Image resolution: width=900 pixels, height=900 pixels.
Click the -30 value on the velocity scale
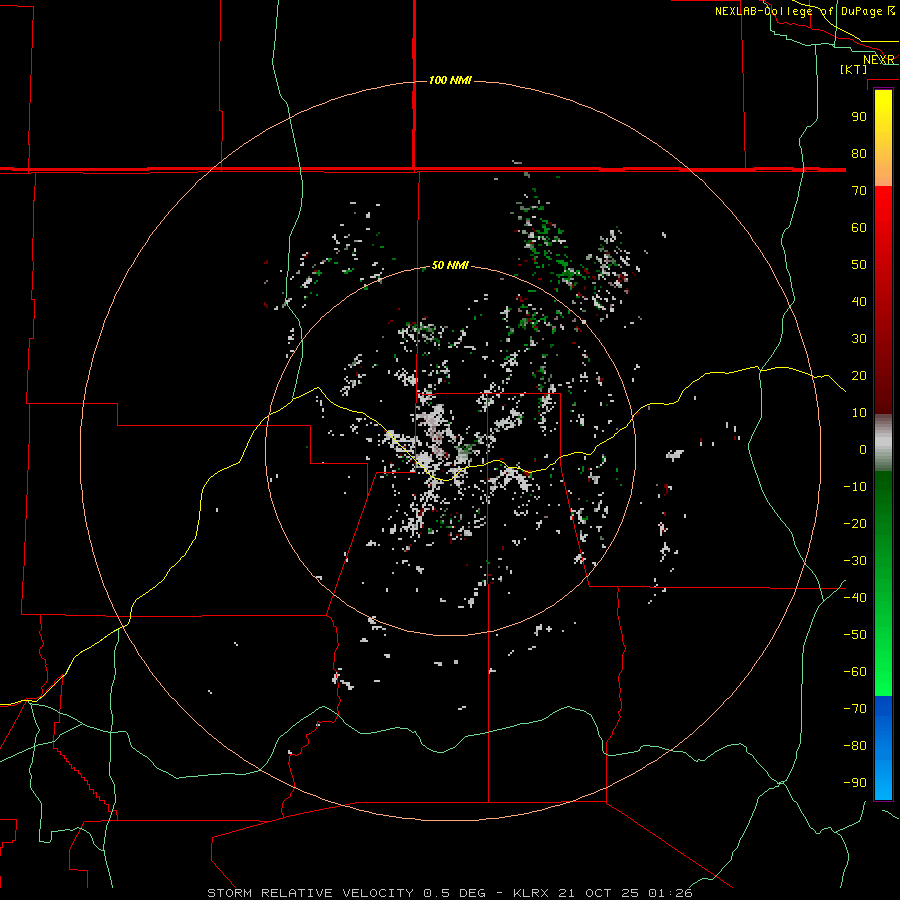855,561
